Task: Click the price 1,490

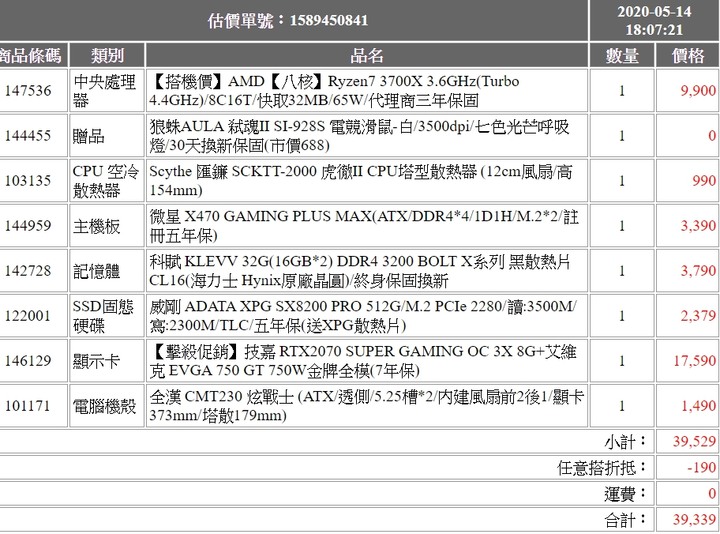Action: (698, 405)
